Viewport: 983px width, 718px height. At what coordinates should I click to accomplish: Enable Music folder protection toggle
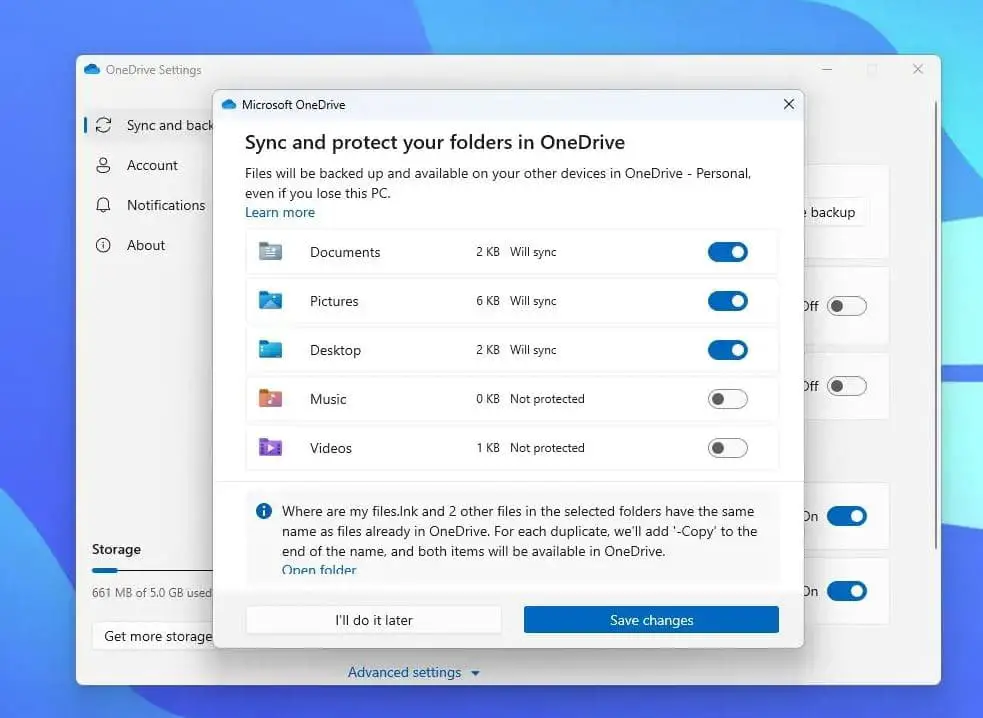point(727,399)
